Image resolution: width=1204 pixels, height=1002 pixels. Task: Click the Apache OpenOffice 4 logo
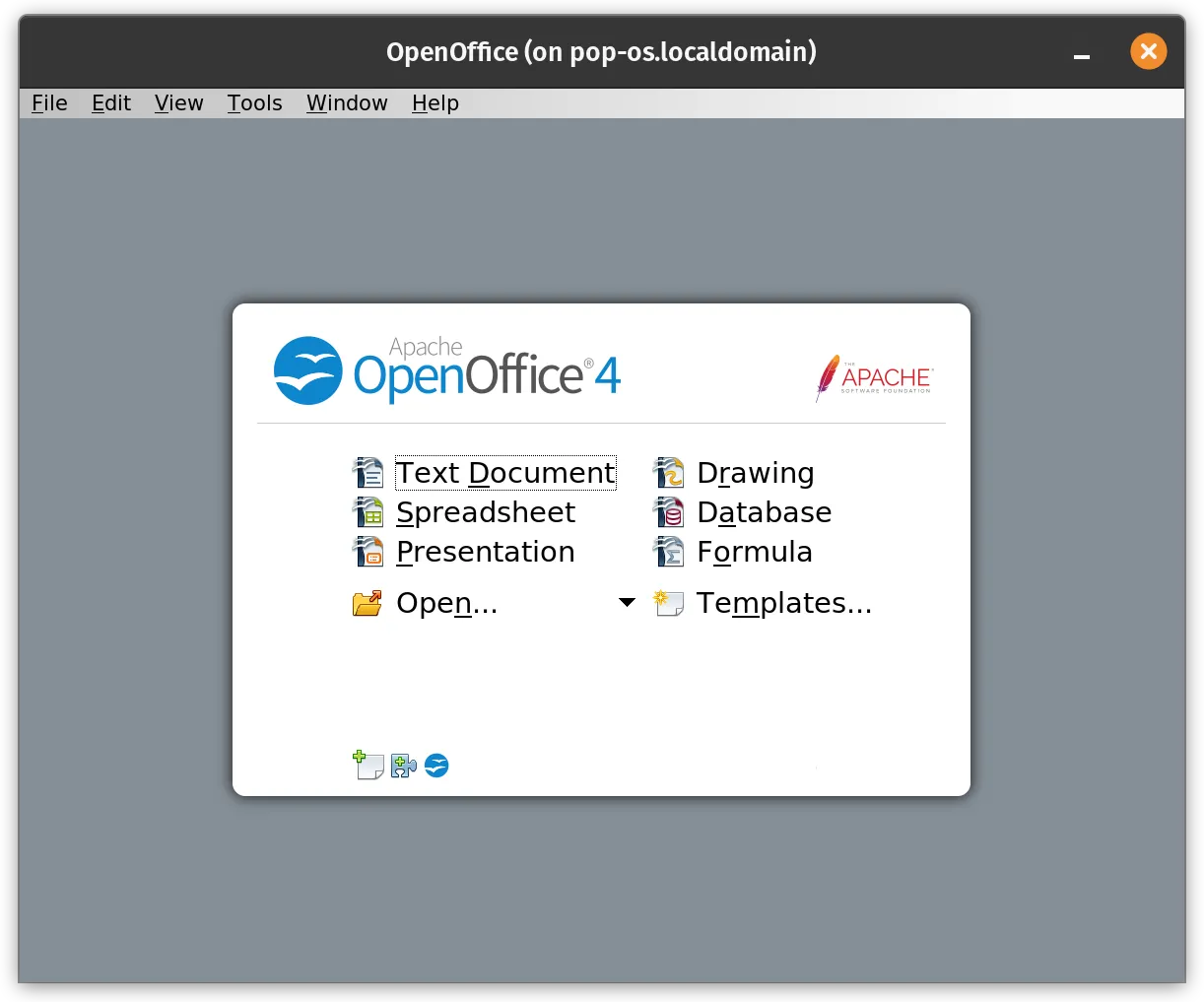446,371
